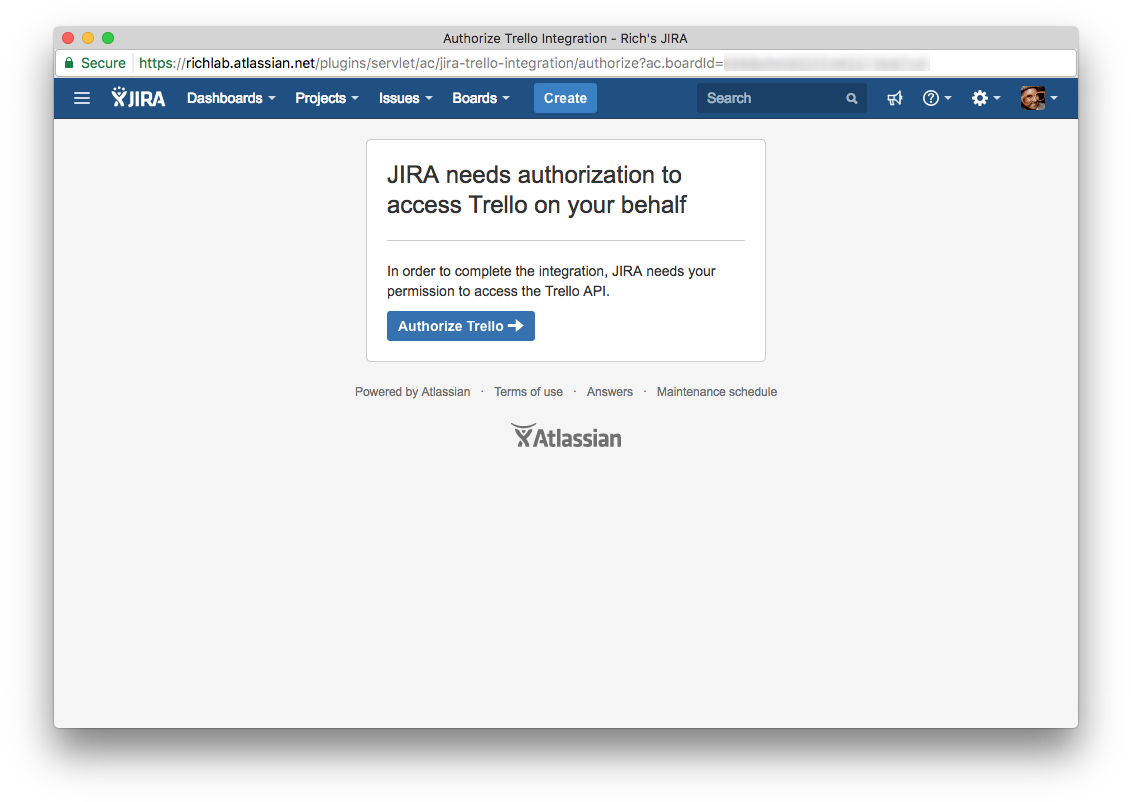This screenshot has width=1131, height=802.
Task: Open the Help question mark menu
Action: (937, 98)
